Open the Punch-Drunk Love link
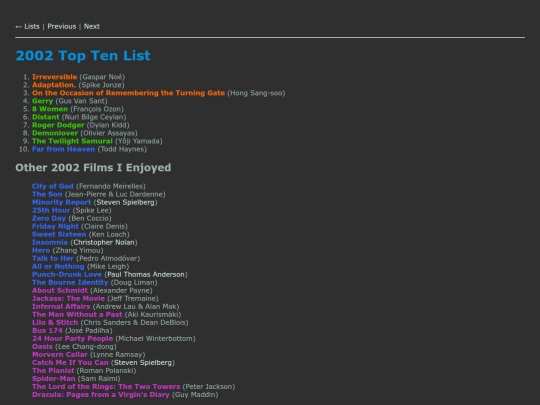Viewport: 540px width, 405px height. pos(67,274)
